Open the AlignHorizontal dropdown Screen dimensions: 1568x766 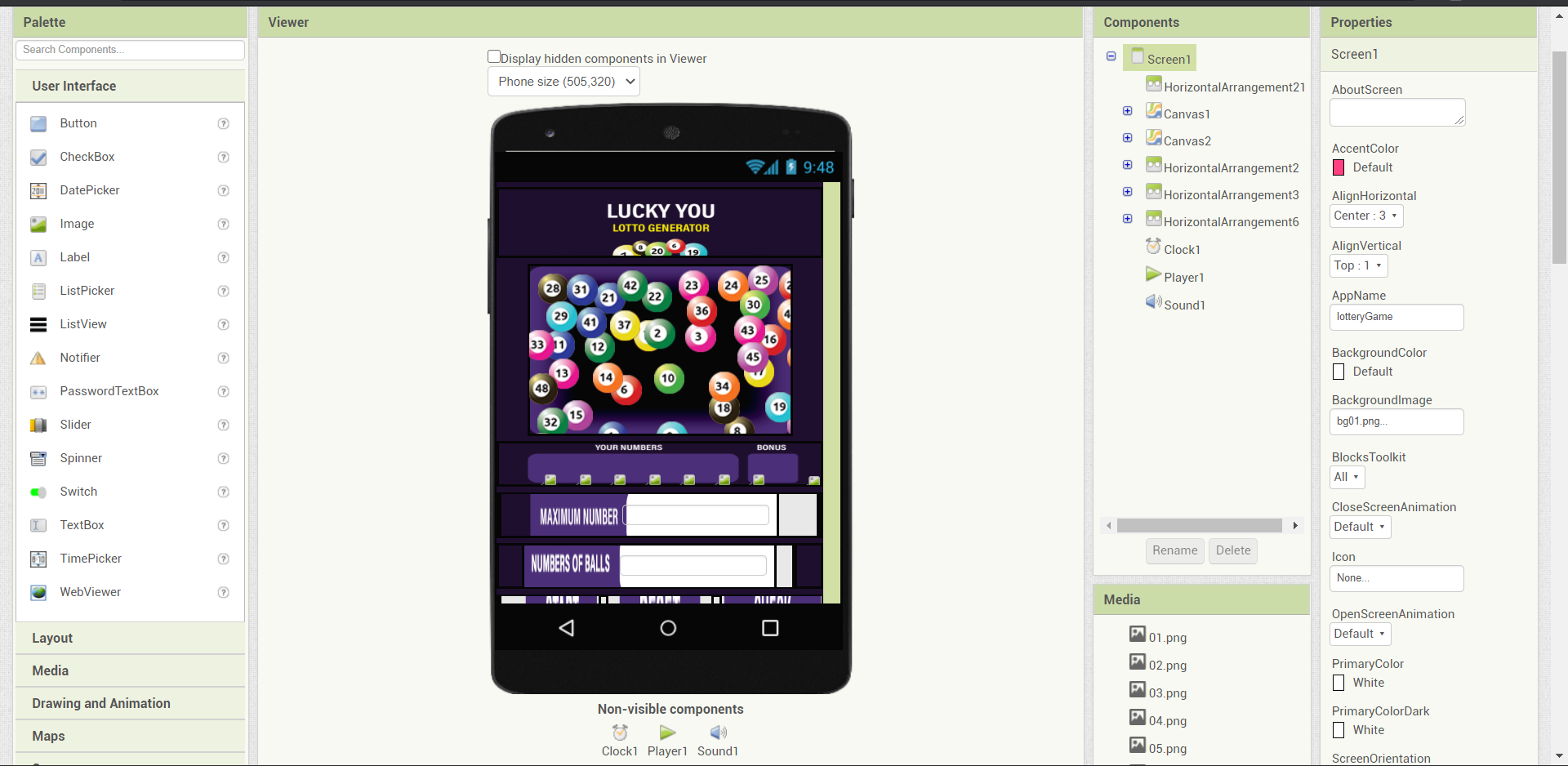[1366, 216]
